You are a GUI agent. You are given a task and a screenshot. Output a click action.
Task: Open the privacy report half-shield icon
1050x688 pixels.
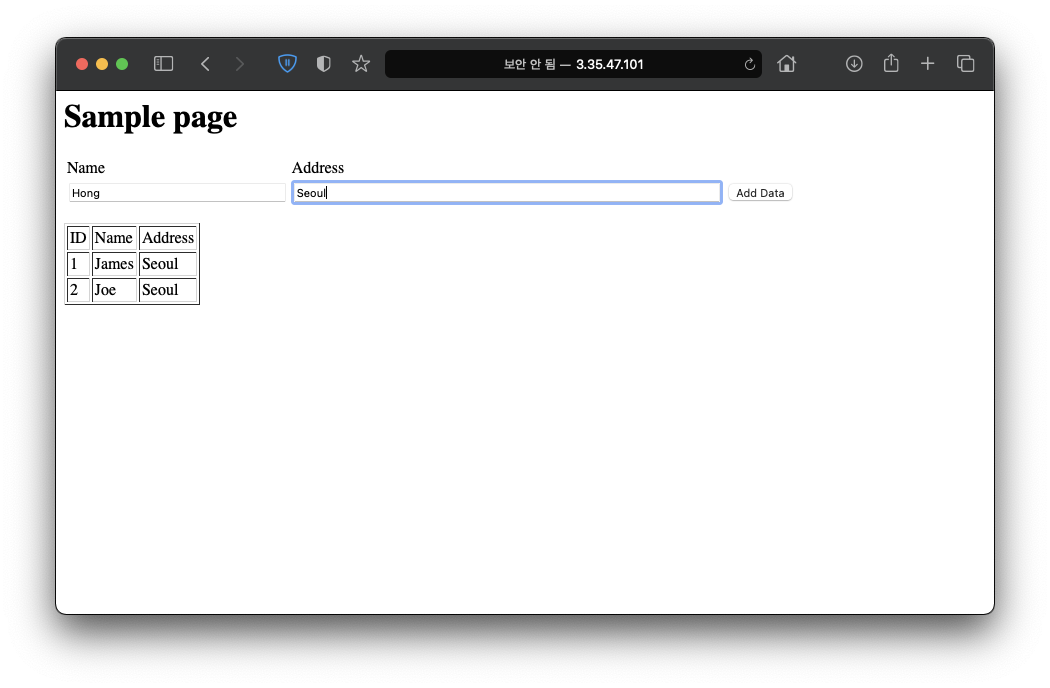tap(323, 64)
